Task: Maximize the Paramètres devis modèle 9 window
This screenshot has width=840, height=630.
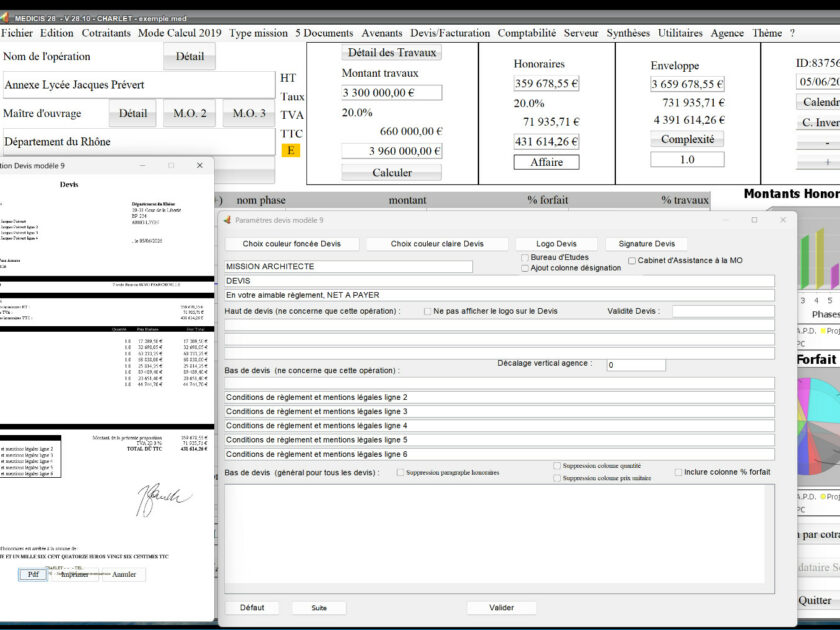Action: tap(754, 220)
